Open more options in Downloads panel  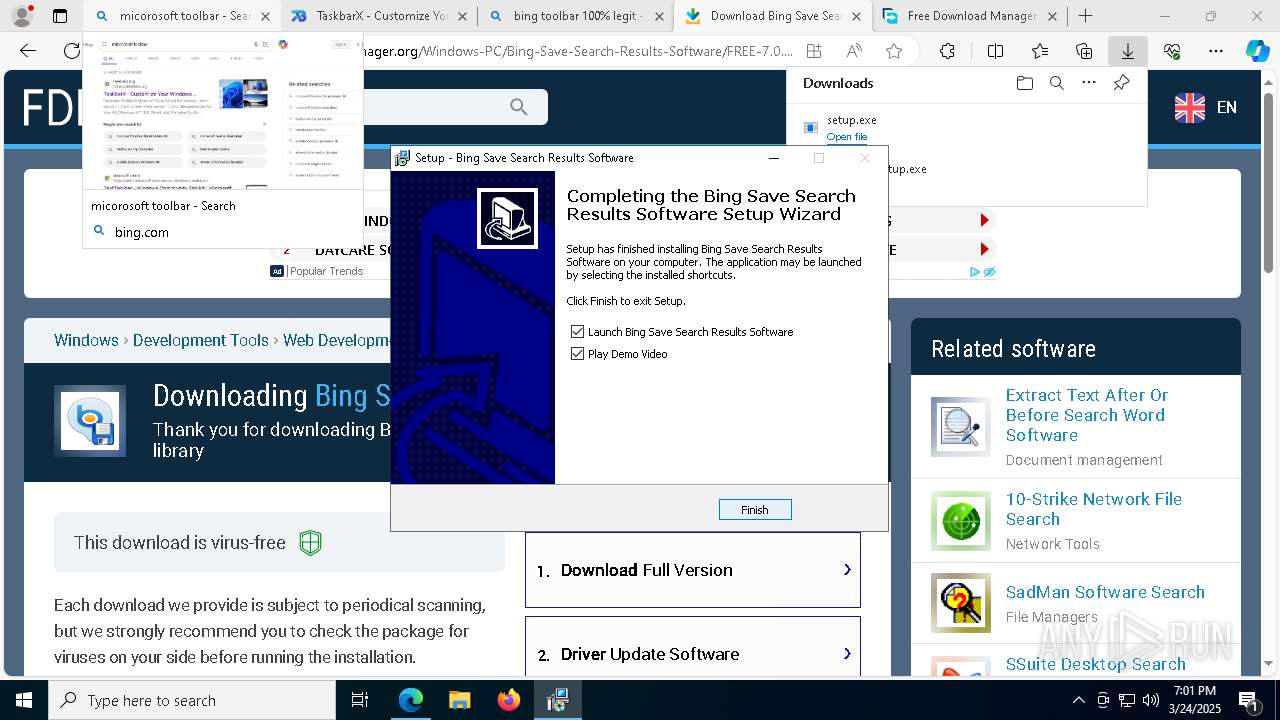coord(1089,83)
